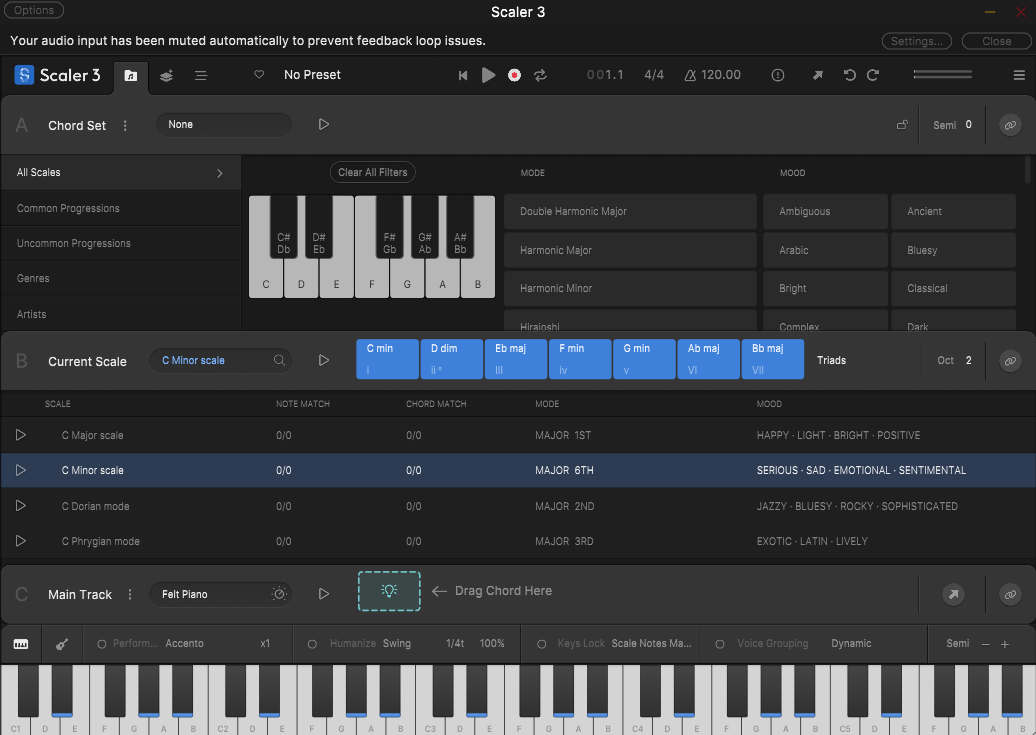Open the Genres category
Image resolution: width=1036 pixels, height=735 pixels.
(x=121, y=279)
